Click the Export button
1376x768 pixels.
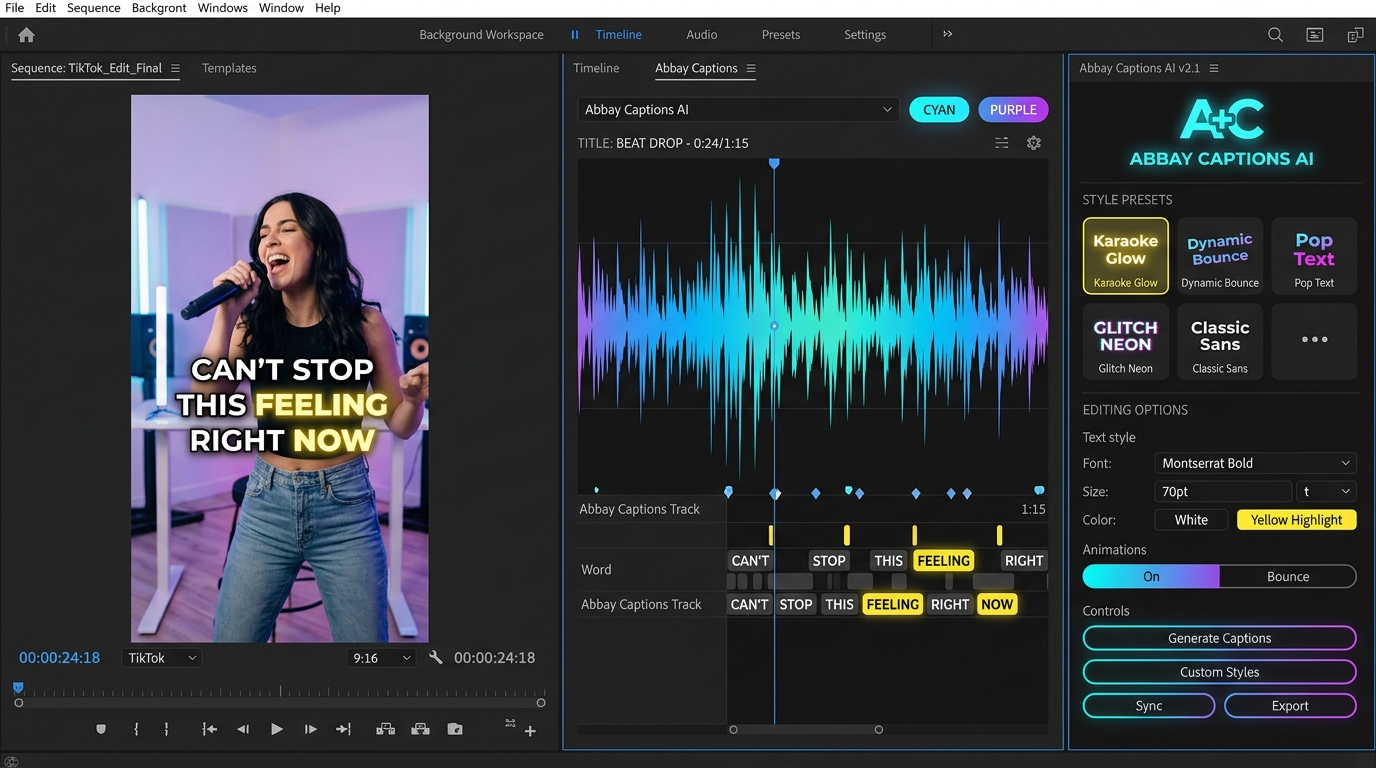pos(1290,706)
